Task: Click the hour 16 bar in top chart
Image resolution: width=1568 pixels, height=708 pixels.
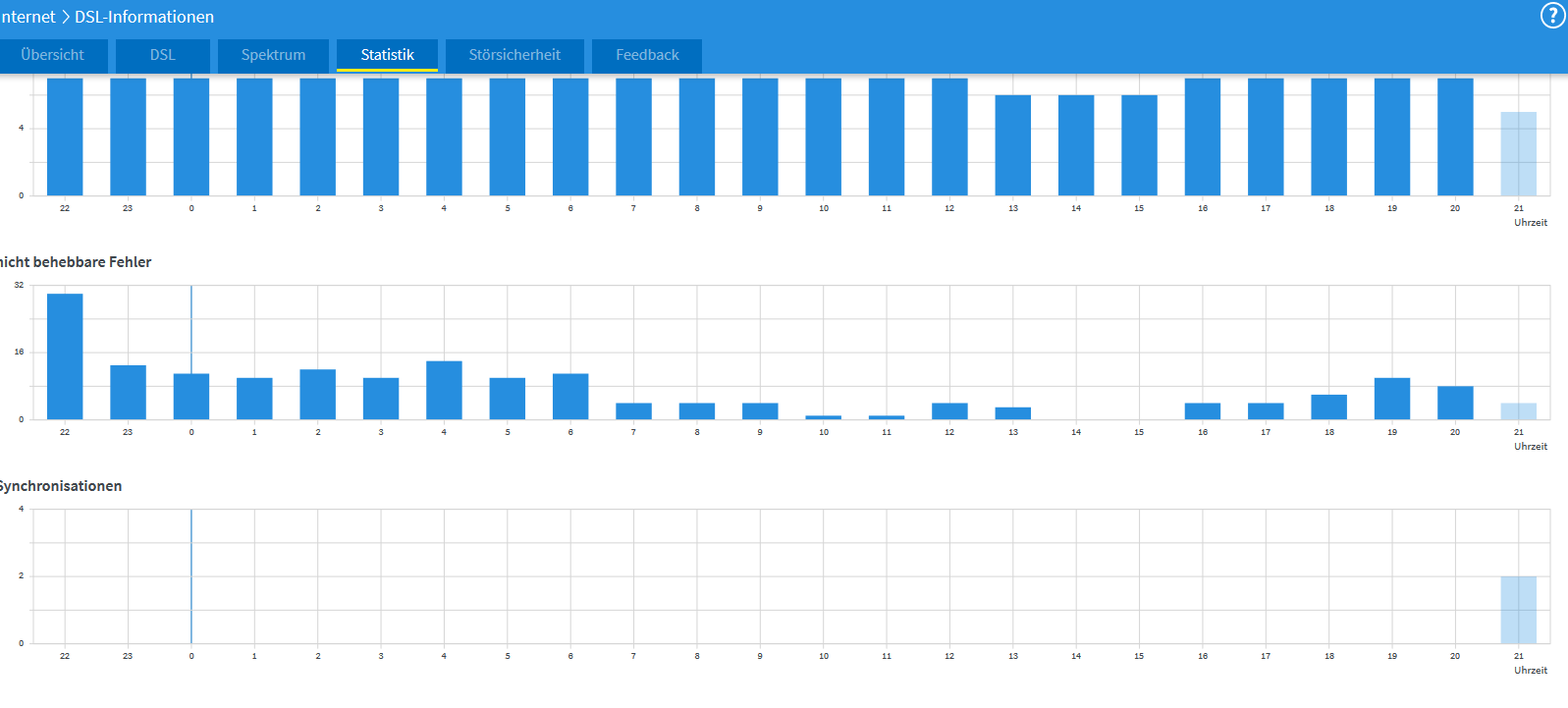Action: point(1203,136)
